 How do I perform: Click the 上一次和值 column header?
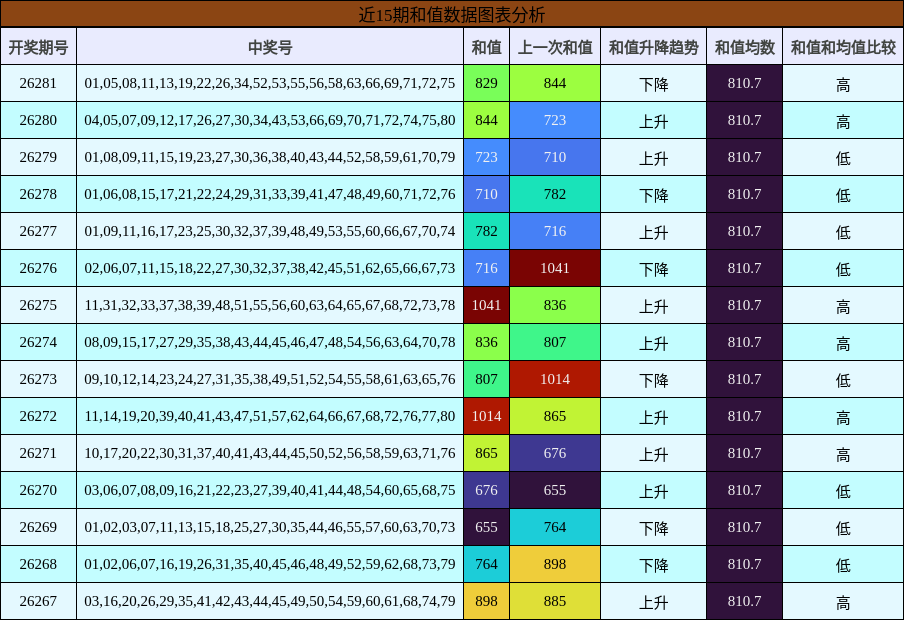555,47
